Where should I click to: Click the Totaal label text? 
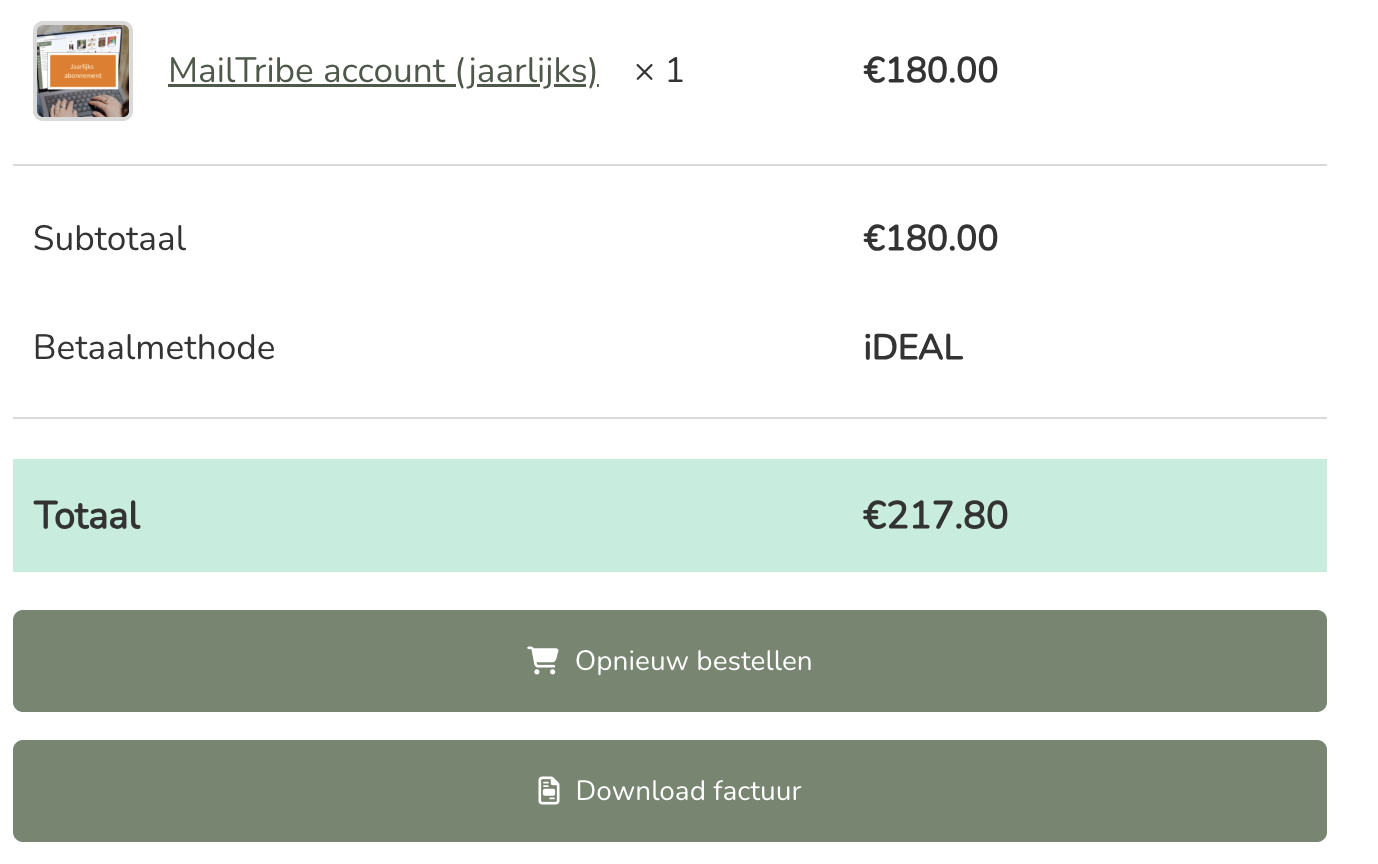click(86, 515)
